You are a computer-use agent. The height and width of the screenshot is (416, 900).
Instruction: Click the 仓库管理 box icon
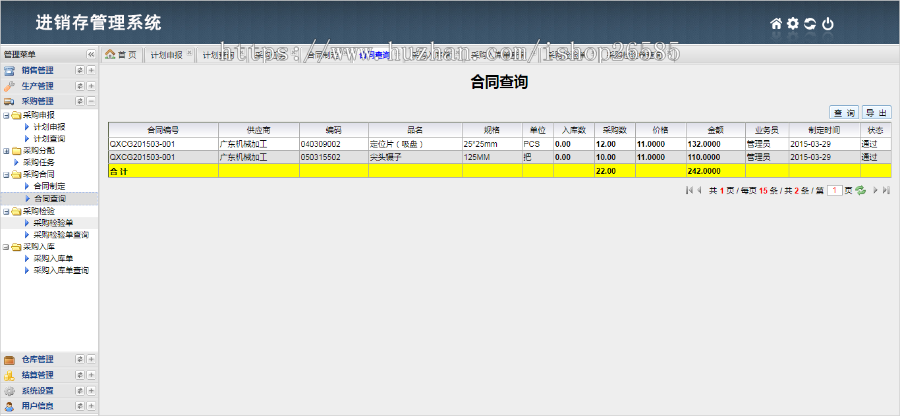pos(9,360)
